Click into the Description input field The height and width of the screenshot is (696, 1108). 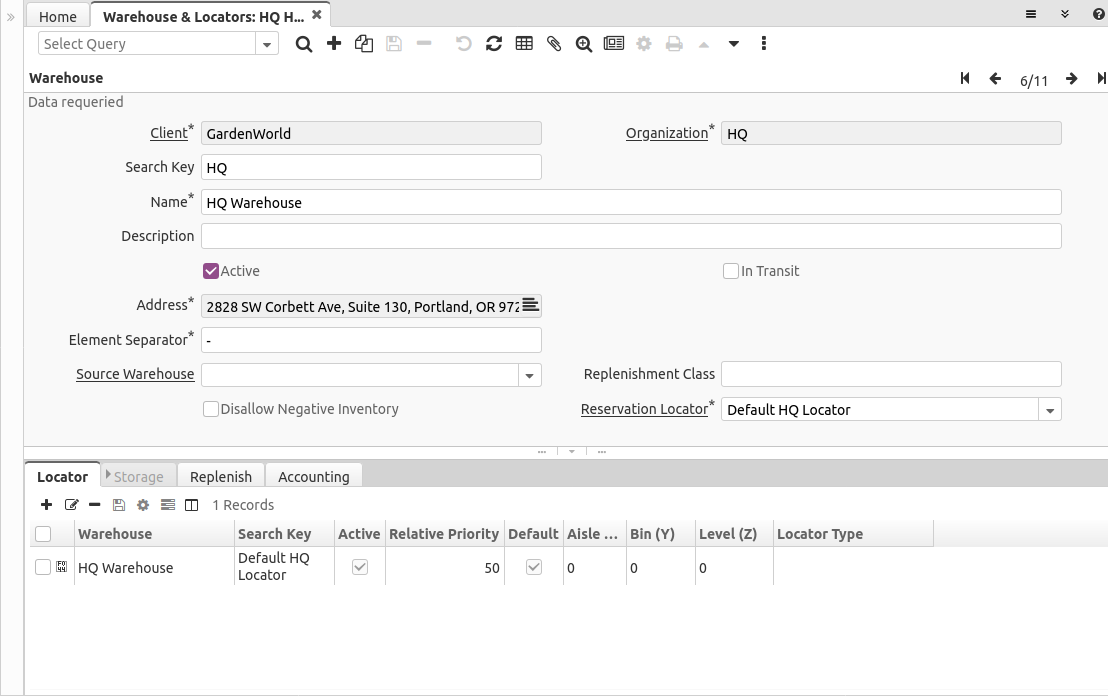[630, 236]
